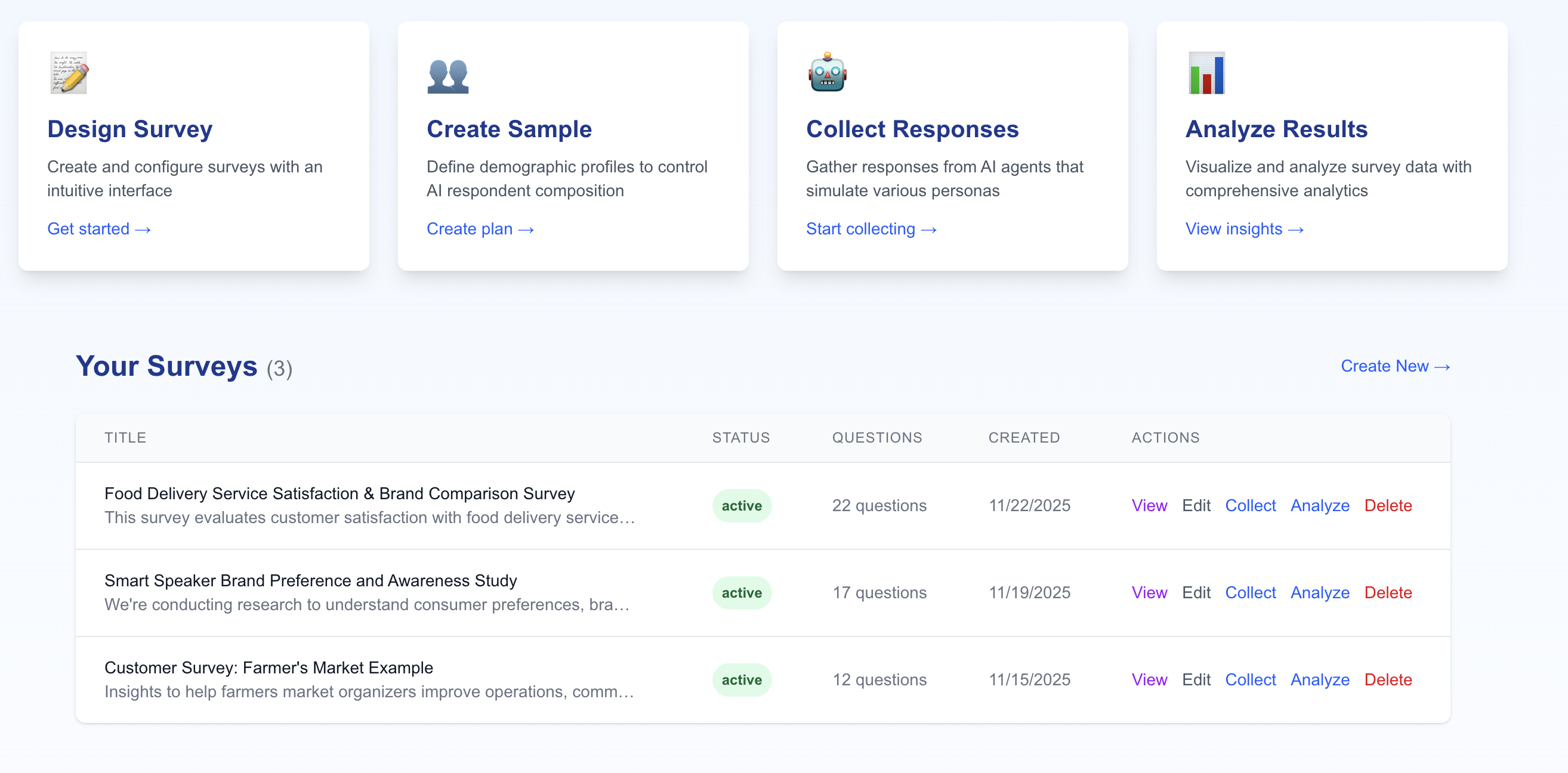This screenshot has height=773, width=1568.
Task: Click Create New above the surveys table
Action: tap(1395, 366)
